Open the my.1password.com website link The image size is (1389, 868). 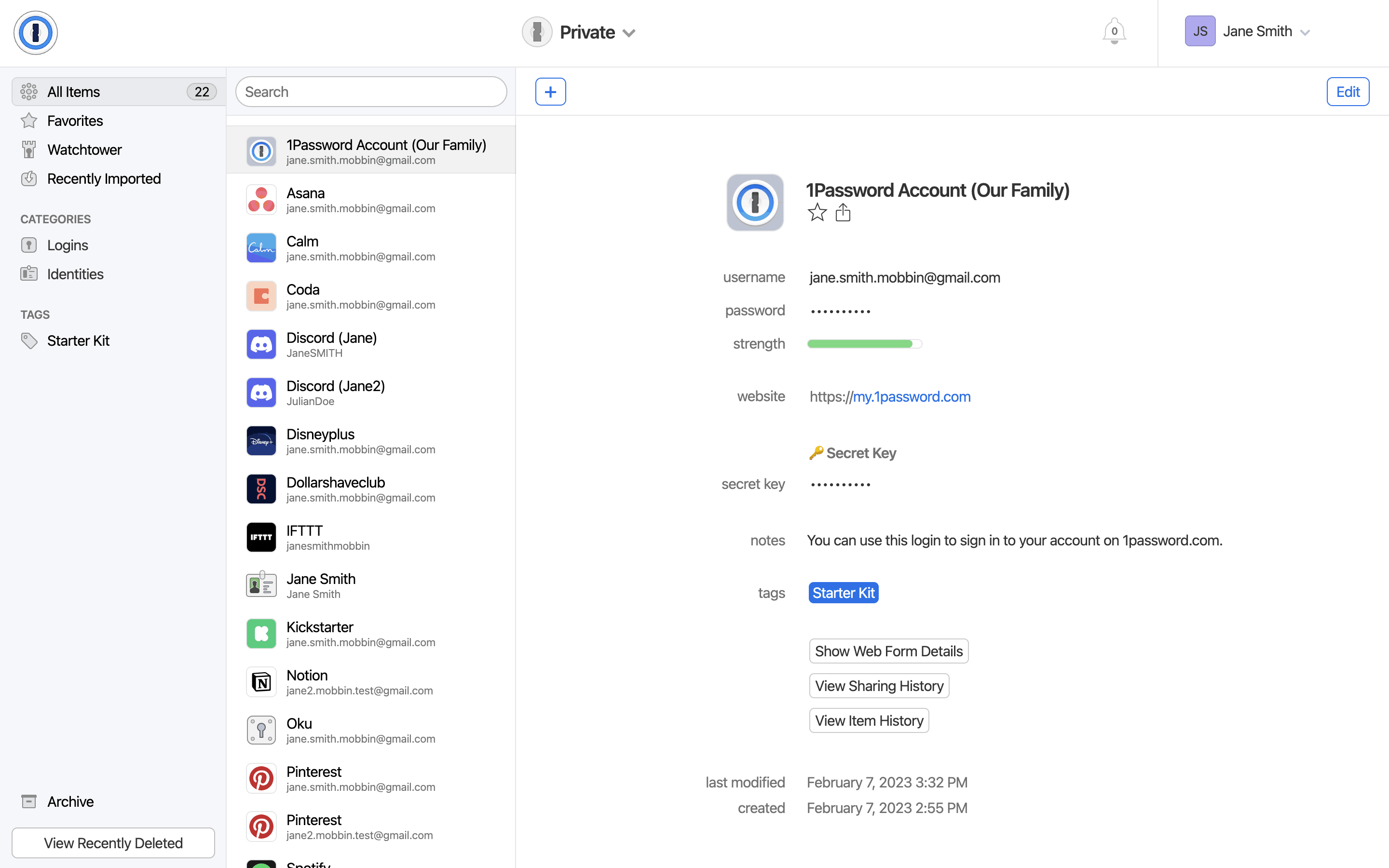click(x=911, y=397)
